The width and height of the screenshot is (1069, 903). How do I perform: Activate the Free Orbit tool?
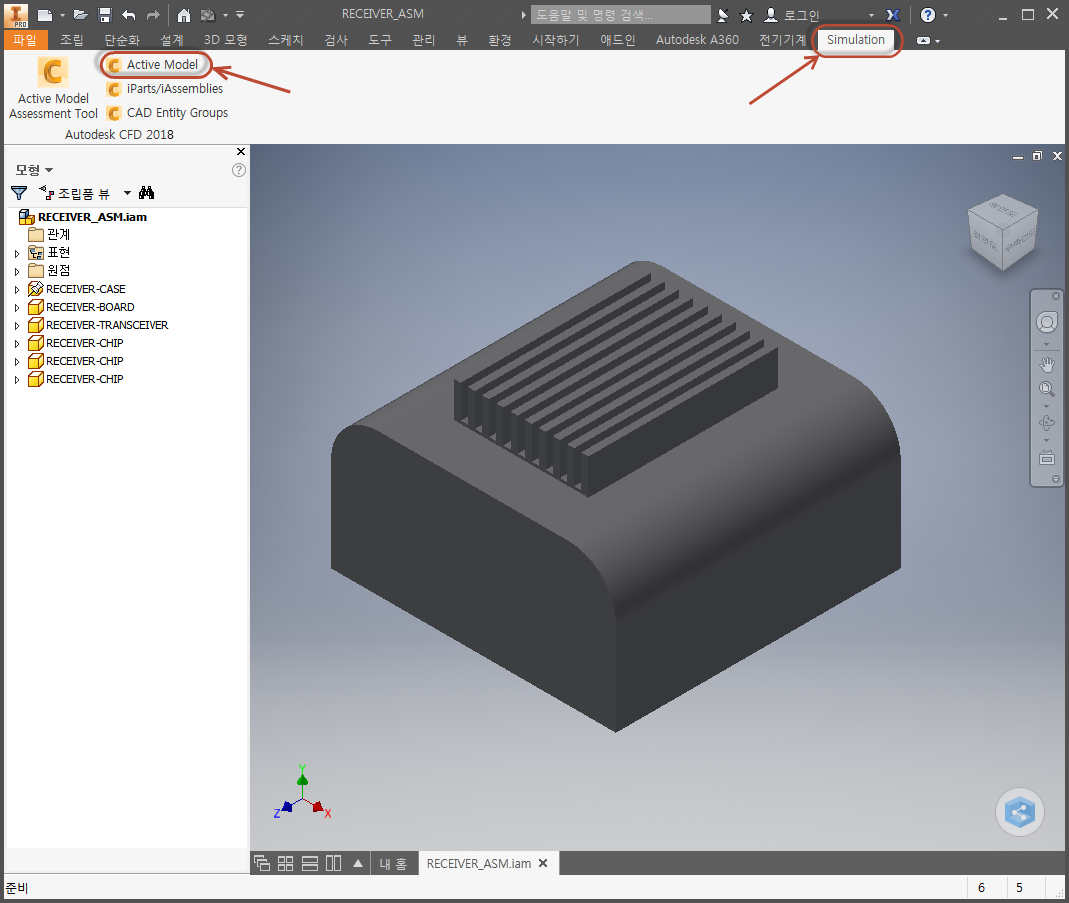[1047, 423]
